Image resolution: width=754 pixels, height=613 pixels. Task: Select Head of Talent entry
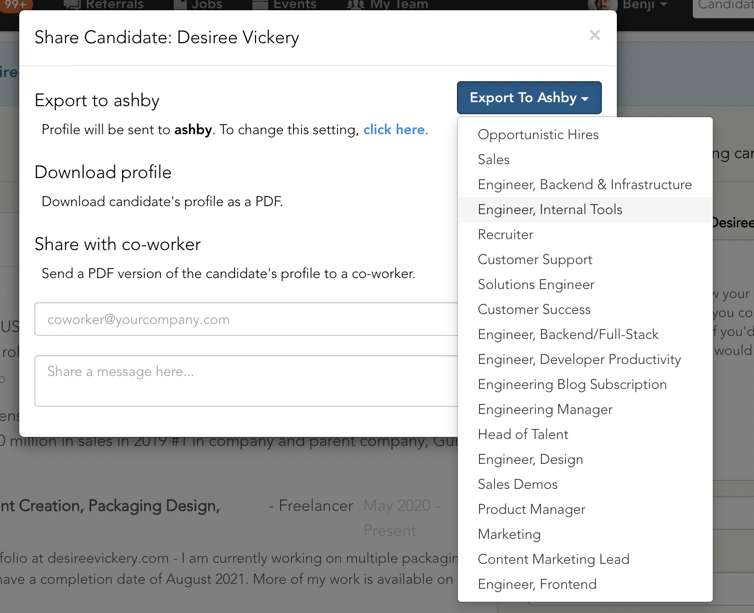(x=585, y=435)
